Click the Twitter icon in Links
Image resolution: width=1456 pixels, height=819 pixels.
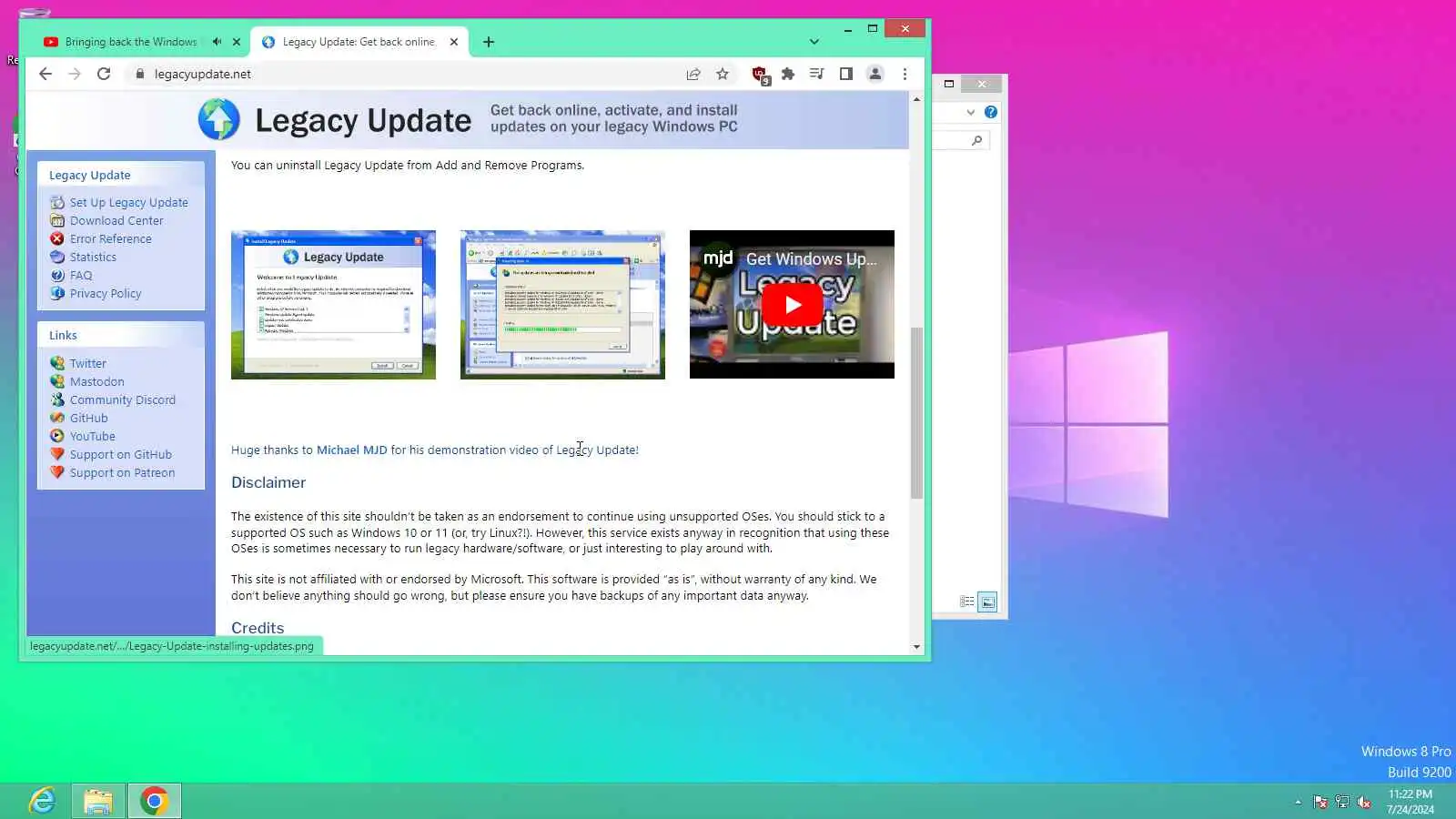pos(57,363)
